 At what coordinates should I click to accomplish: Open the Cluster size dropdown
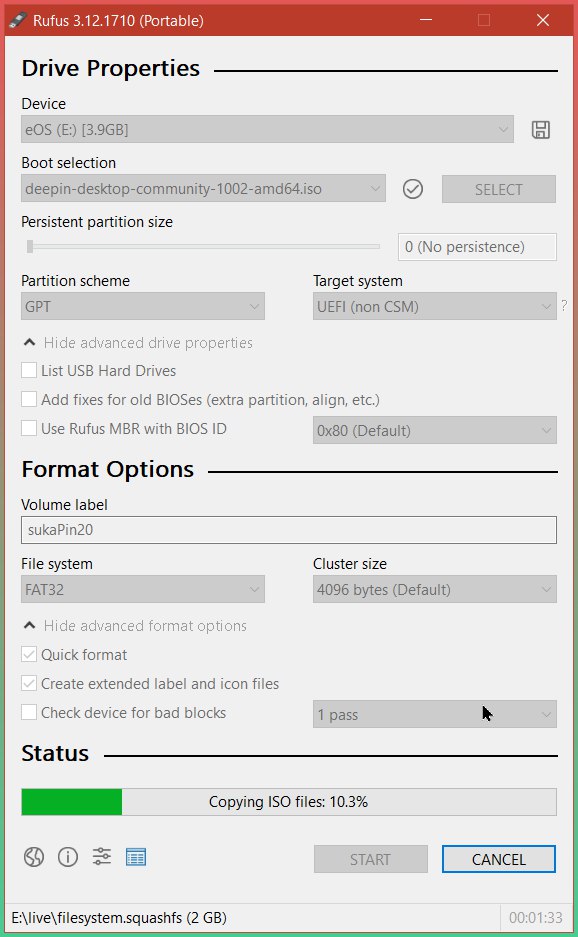[x=435, y=589]
